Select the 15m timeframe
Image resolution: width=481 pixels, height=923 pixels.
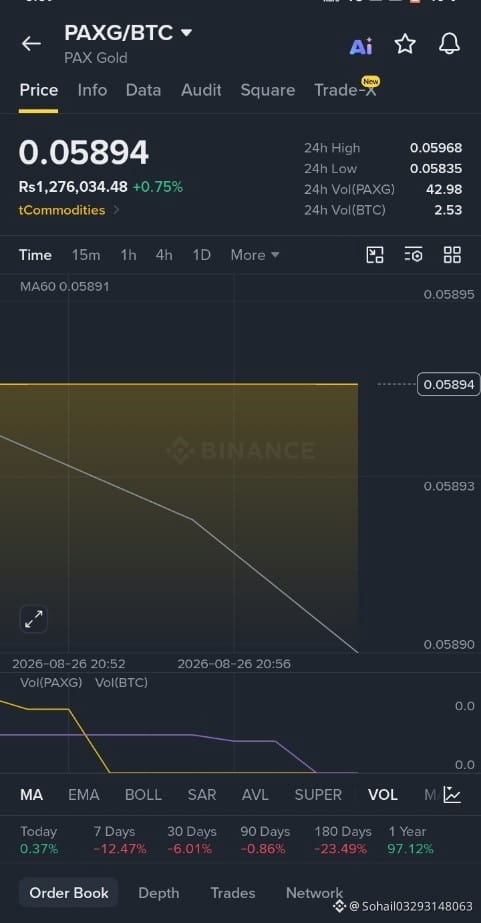click(86, 255)
